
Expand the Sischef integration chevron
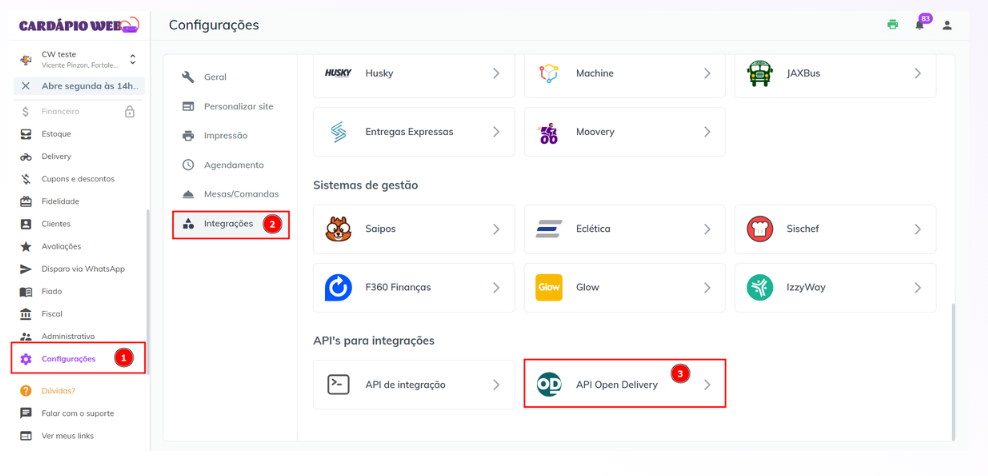click(917, 229)
